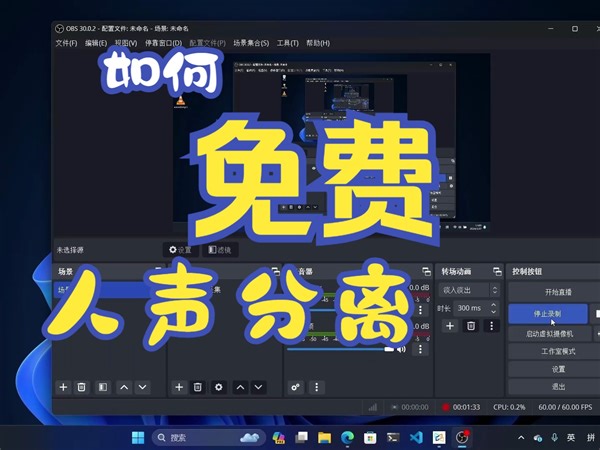600x450 pixels.
Task: Open transition type 淡入淡出 dropdown
Action: [470, 290]
